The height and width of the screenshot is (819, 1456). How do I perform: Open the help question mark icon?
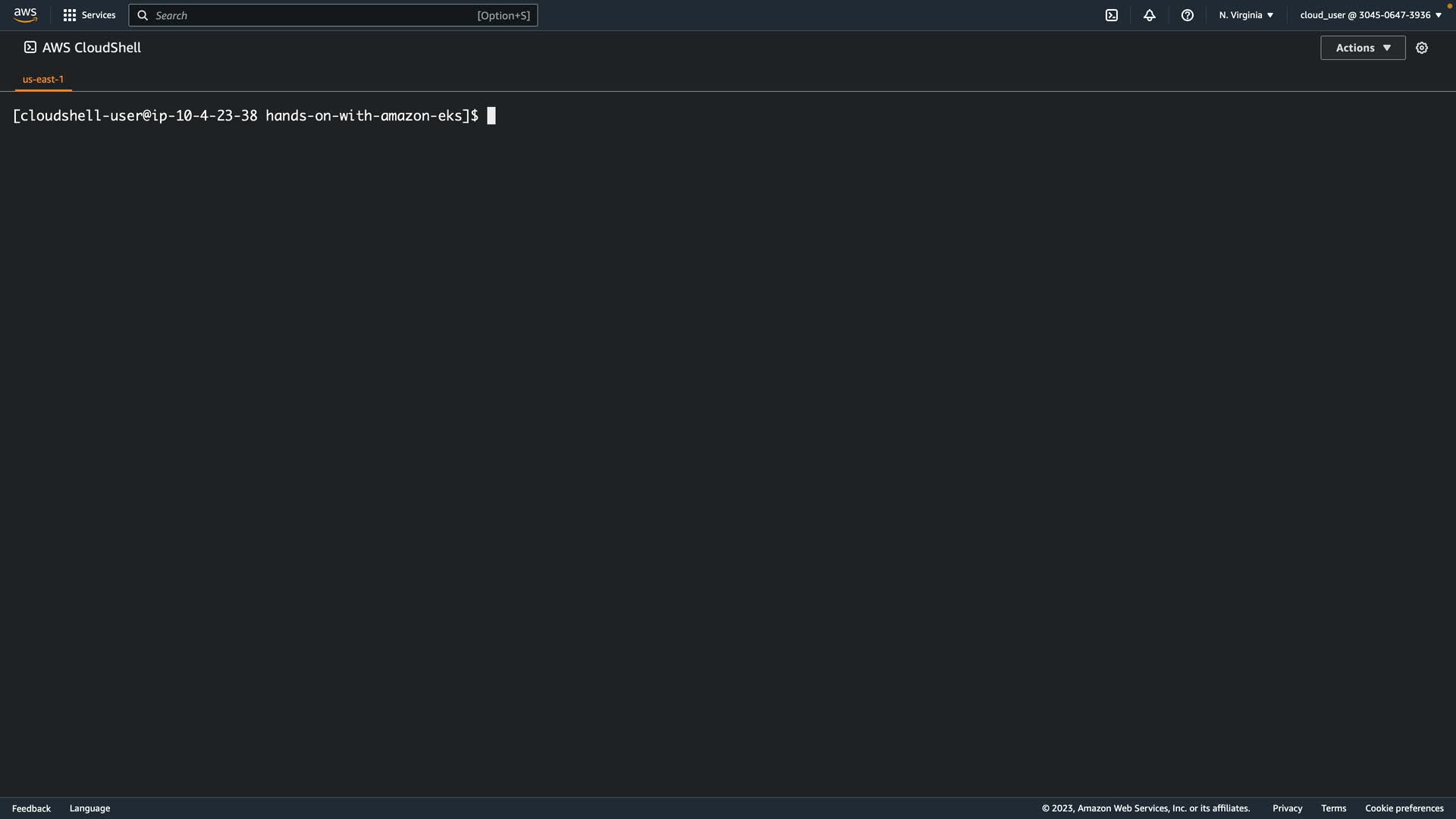(x=1188, y=15)
